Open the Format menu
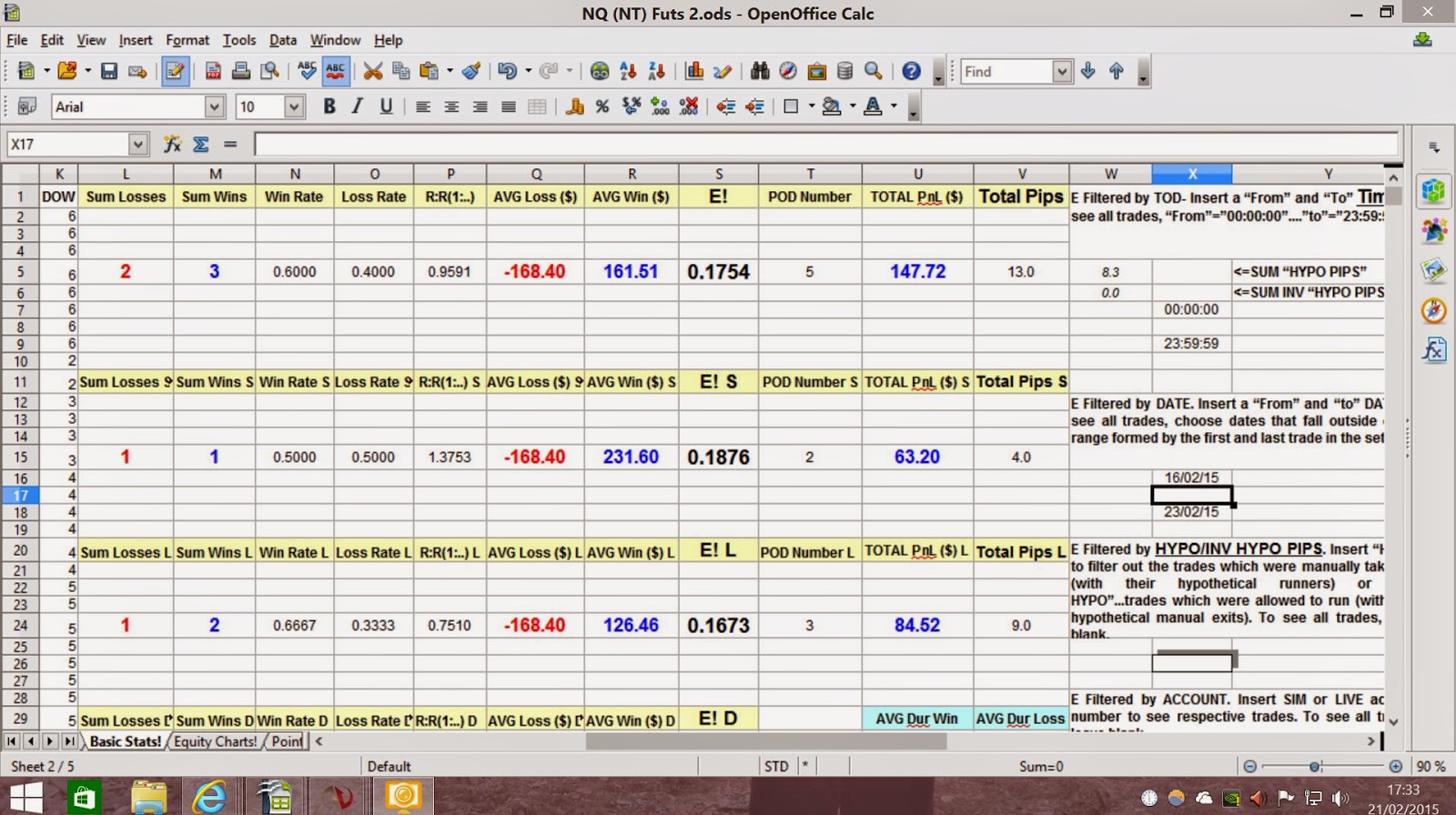Image resolution: width=1456 pixels, height=815 pixels. tap(187, 40)
